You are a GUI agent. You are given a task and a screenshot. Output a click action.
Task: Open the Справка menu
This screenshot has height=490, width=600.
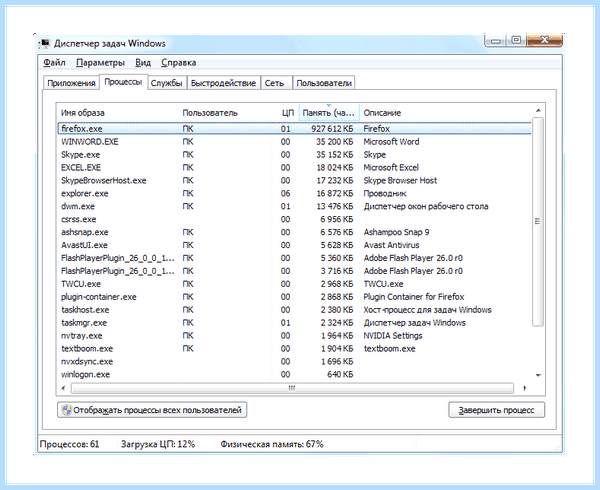(179, 63)
